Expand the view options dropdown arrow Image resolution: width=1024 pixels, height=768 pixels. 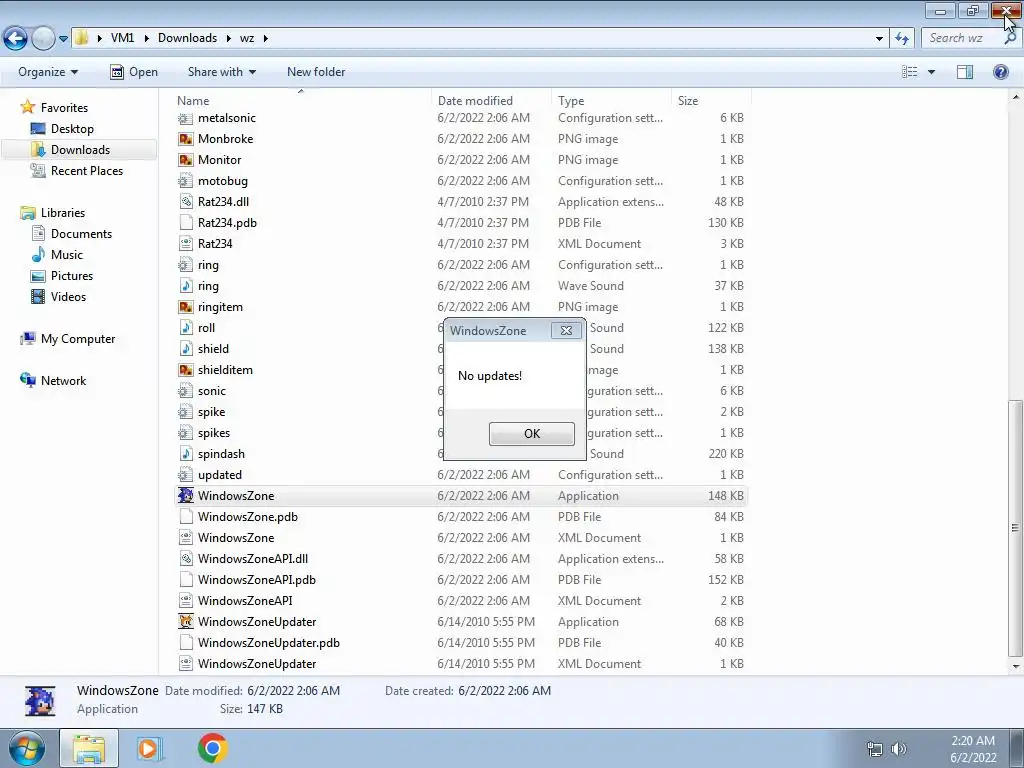click(x=931, y=72)
